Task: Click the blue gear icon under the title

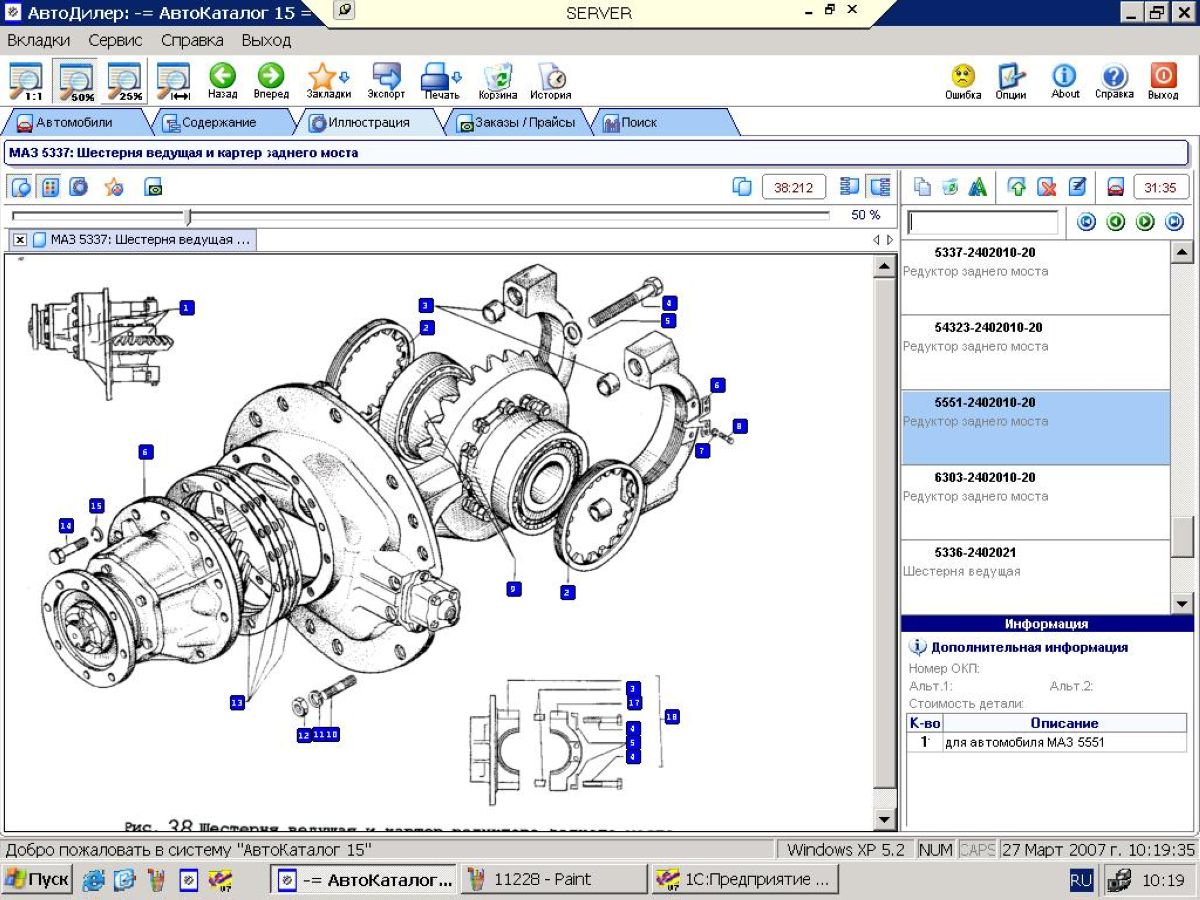Action: (79, 187)
